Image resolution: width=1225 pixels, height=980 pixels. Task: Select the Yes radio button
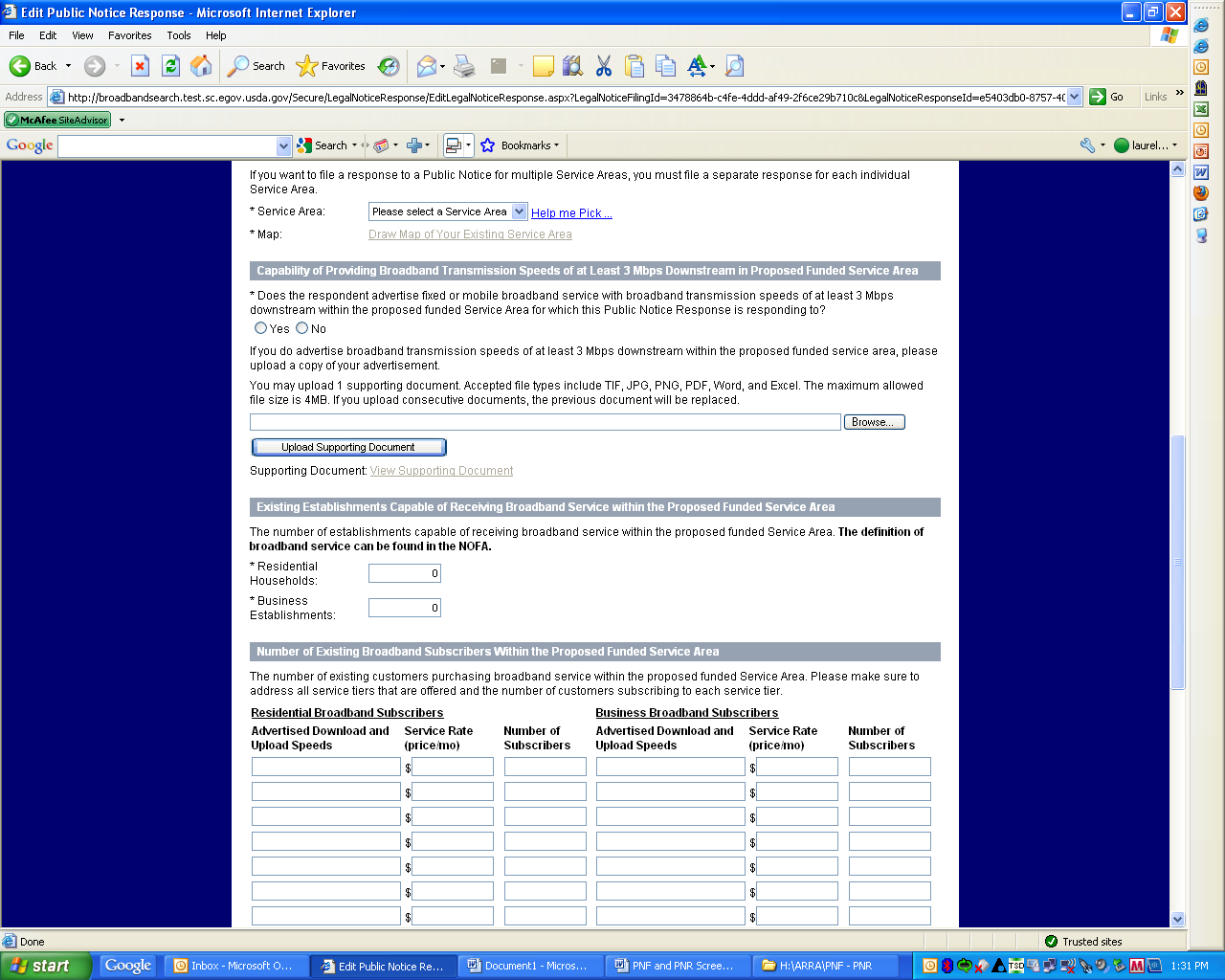click(260, 328)
